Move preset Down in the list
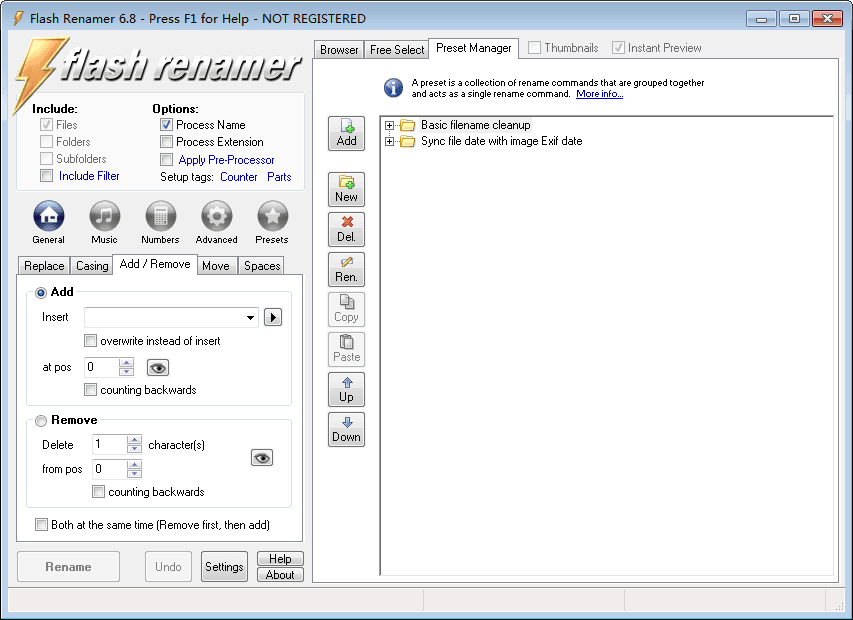The height and width of the screenshot is (620, 853). coord(346,429)
